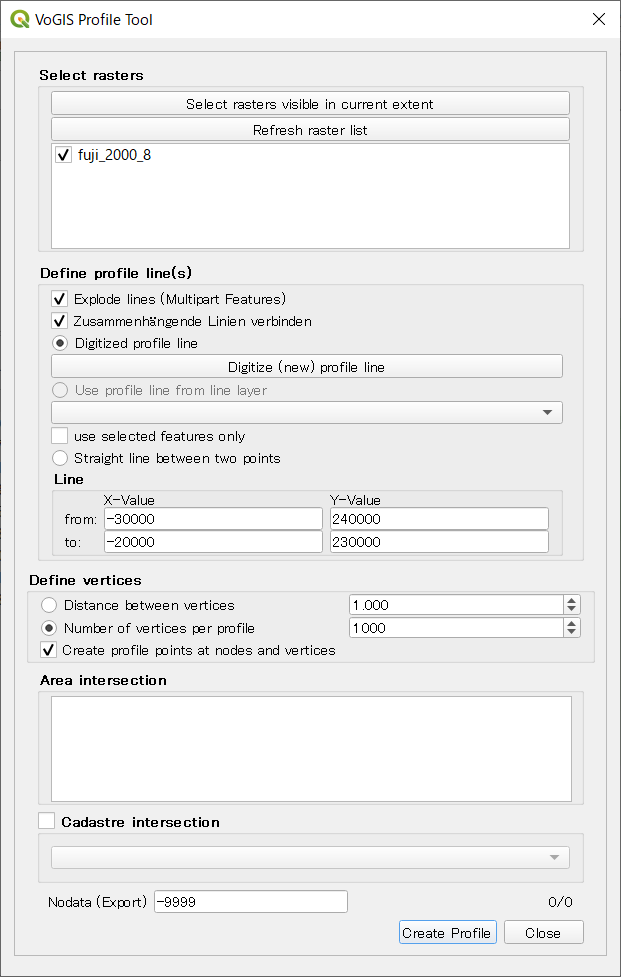
Task: Click the from Y-Value field 240000
Action: (439, 519)
